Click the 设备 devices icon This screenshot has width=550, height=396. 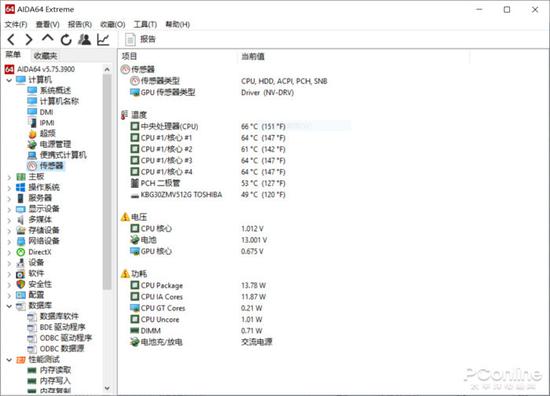[21, 263]
